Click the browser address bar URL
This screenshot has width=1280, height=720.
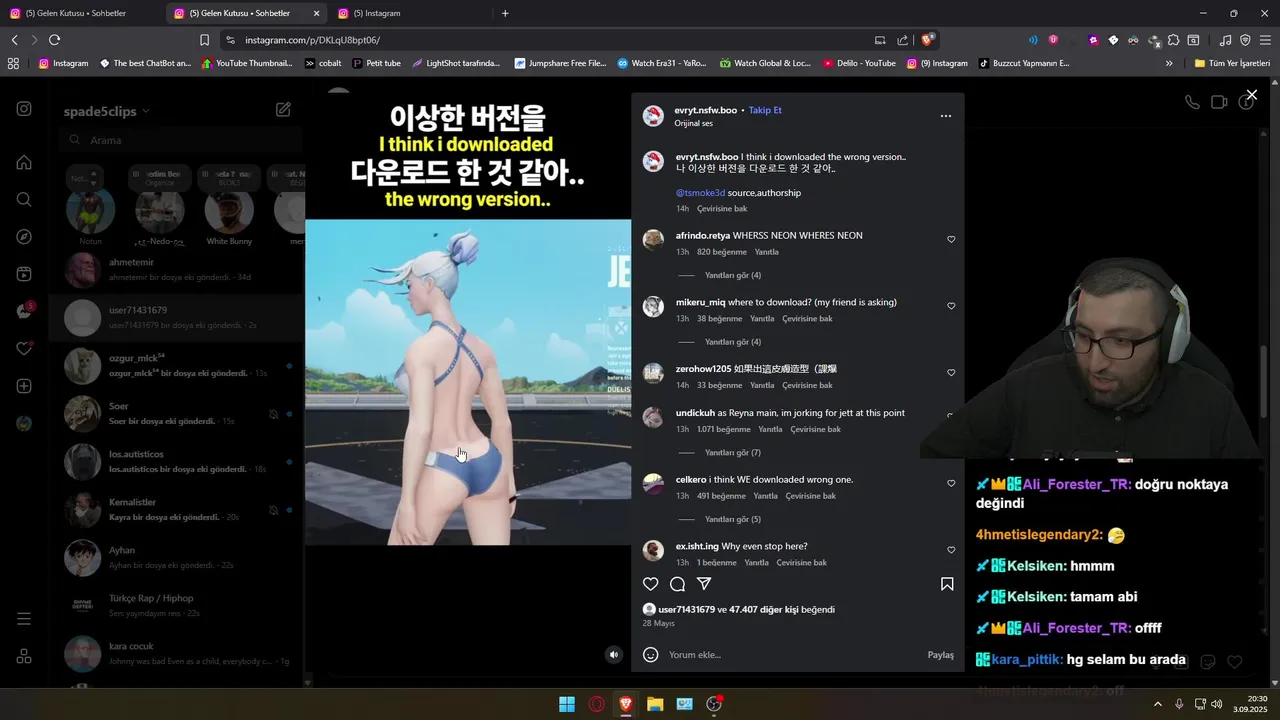tap(312, 40)
